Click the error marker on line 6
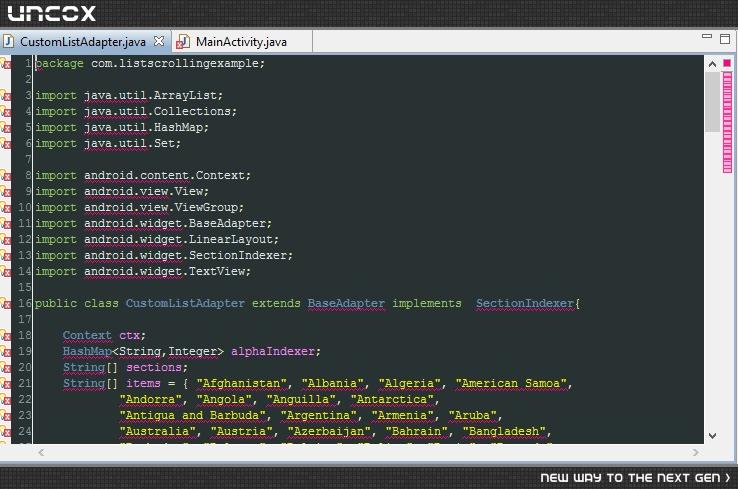 click(5, 144)
